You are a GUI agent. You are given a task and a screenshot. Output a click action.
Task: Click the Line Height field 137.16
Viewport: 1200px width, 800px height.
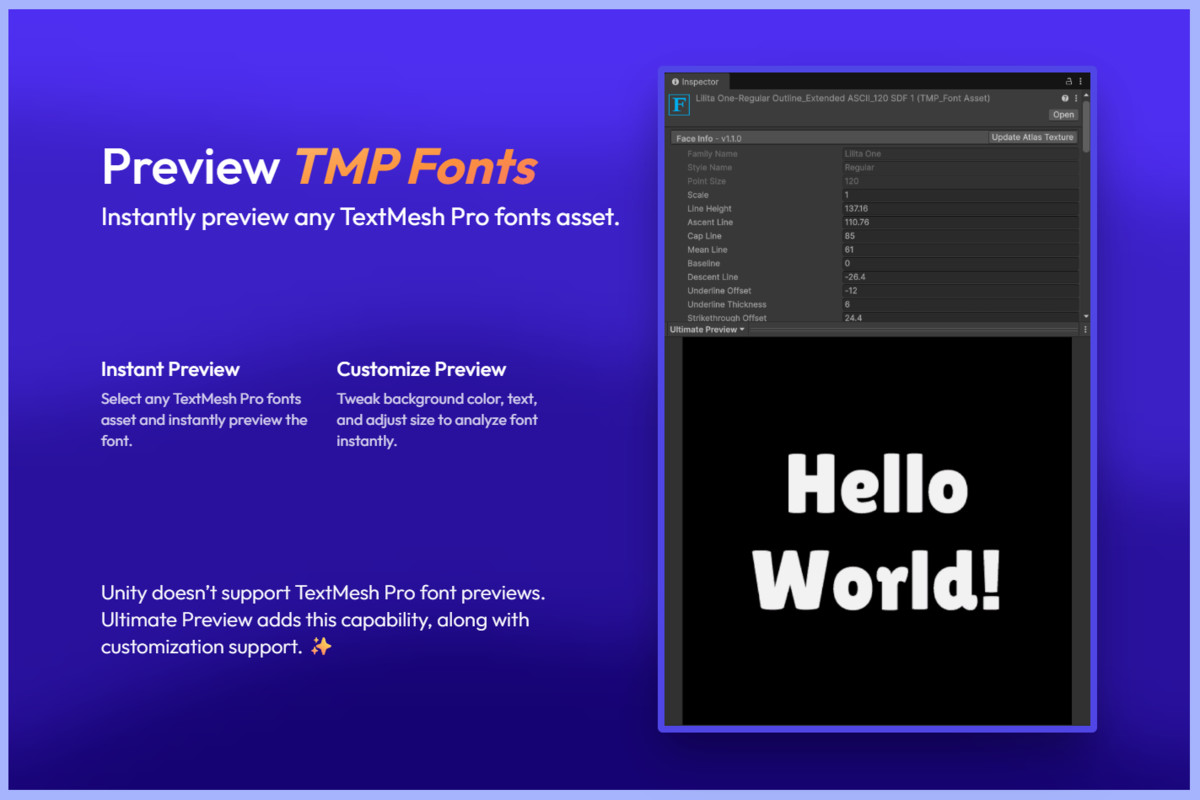pos(960,209)
